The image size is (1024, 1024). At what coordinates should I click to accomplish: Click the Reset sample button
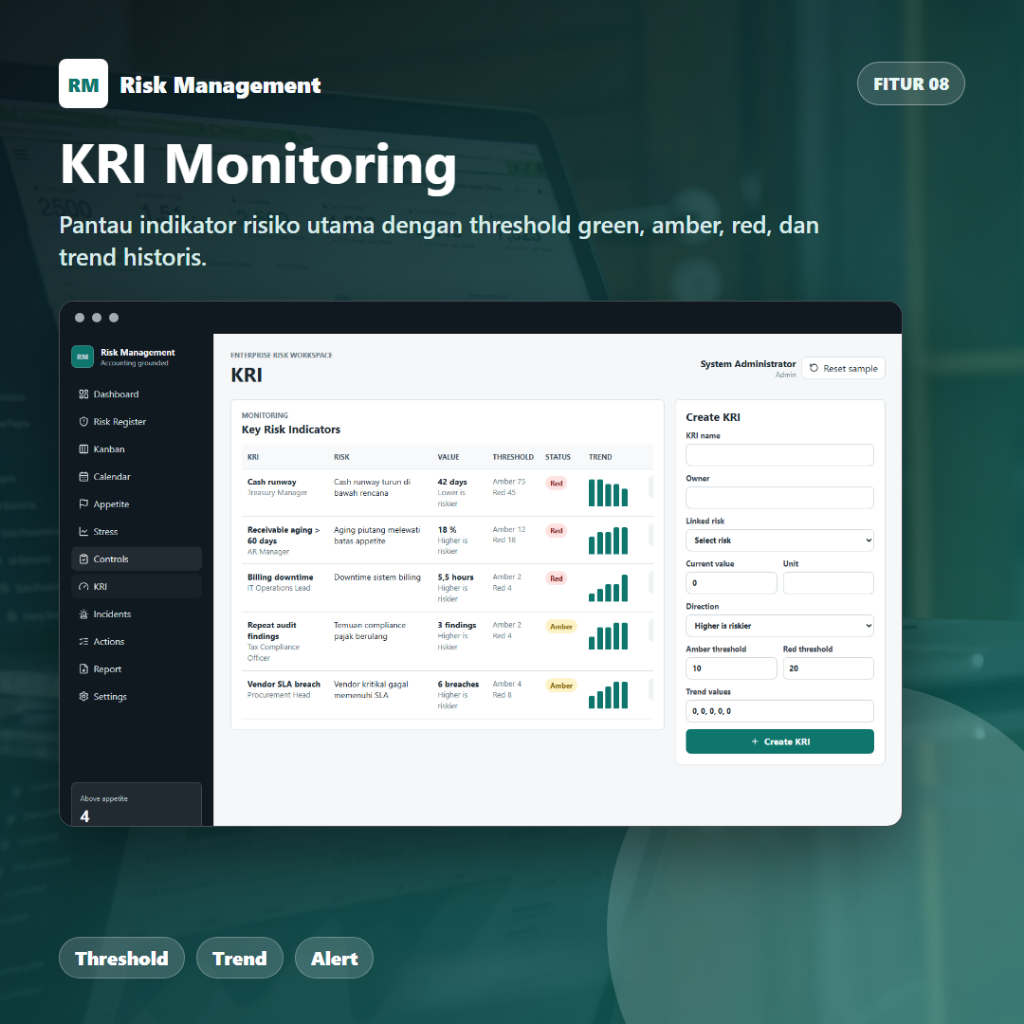click(x=843, y=368)
